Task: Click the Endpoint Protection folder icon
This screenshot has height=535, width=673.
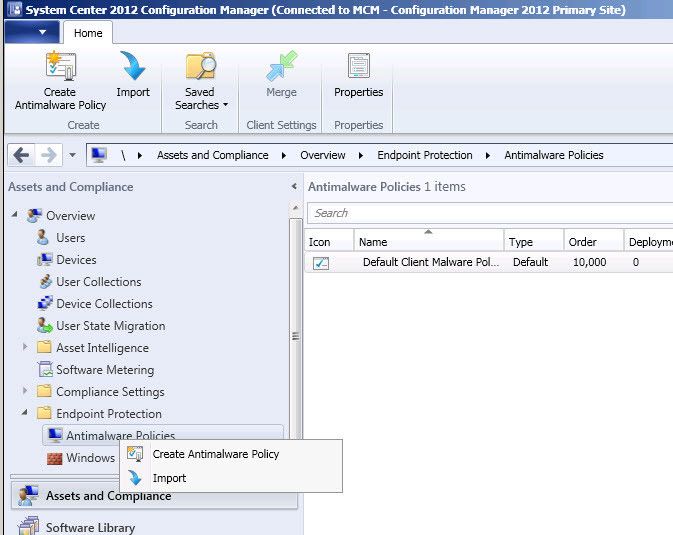Action: pos(44,413)
